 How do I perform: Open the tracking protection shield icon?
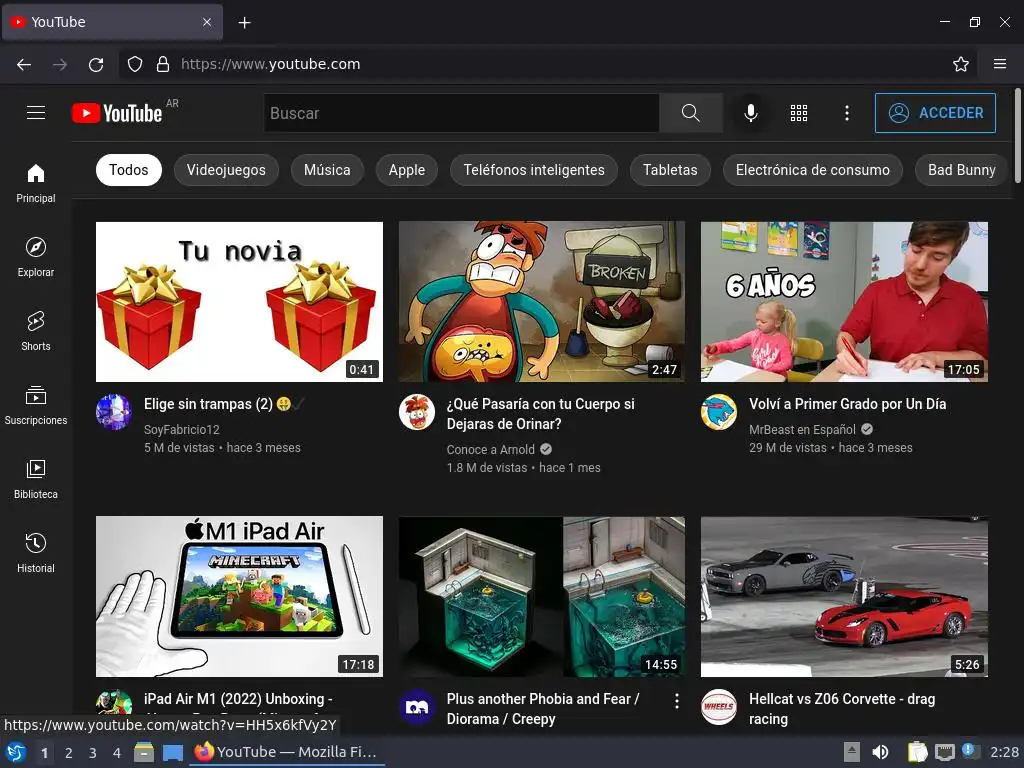pos(135,64)
